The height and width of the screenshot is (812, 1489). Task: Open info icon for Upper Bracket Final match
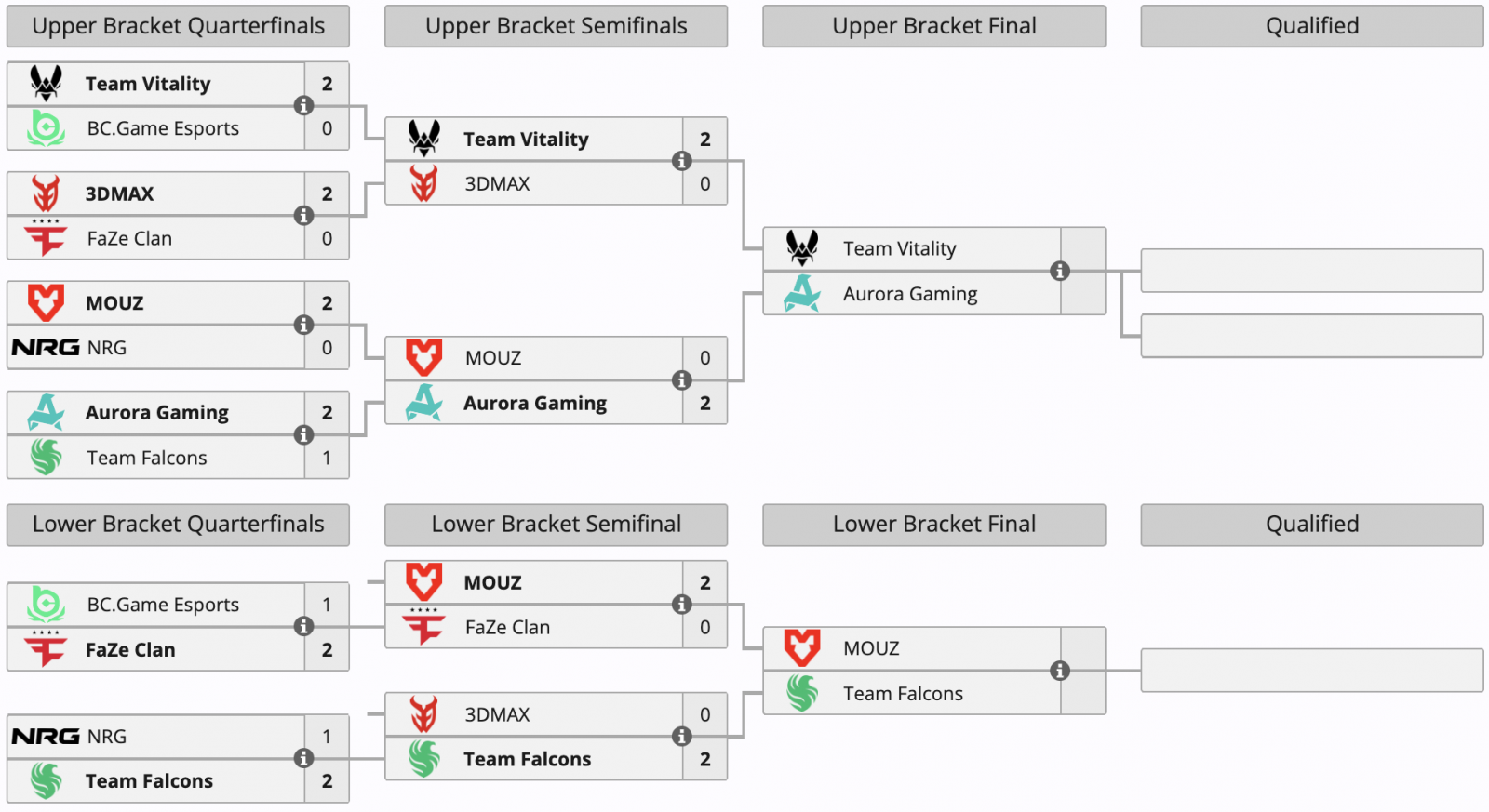pyautogui.click(x=1059, y=271)
